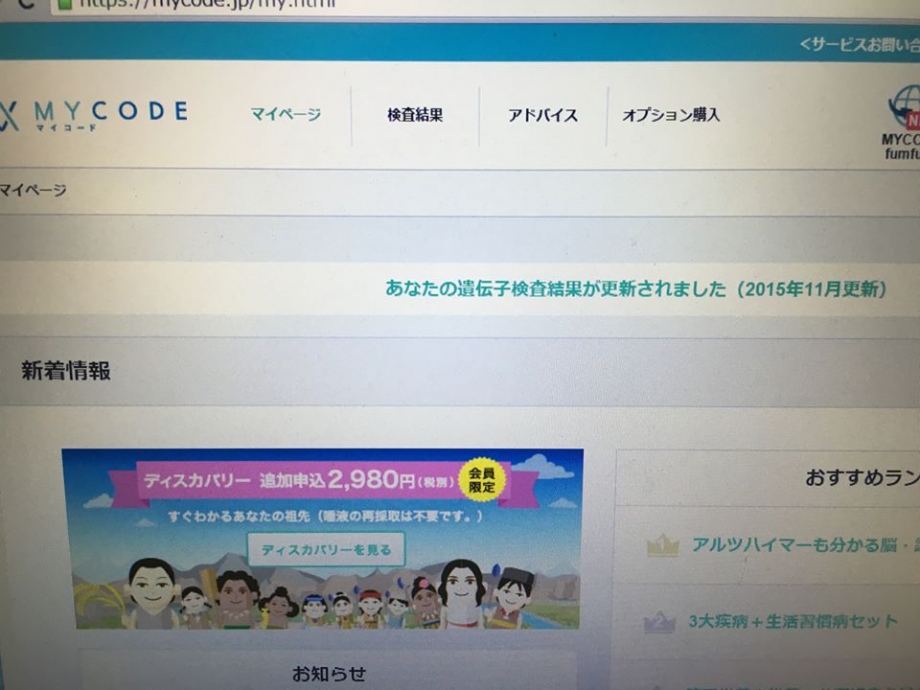Viewport: 920px width, 690px height.
Task: Click the yellow 会員限定 badge
Action: pyautogui.click(x=481, y=478)
